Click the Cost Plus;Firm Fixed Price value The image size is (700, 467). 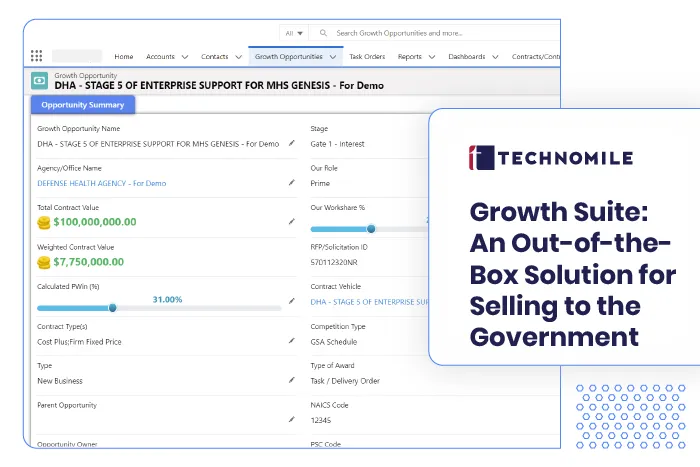pyautogui.click(x=79, y=342)
